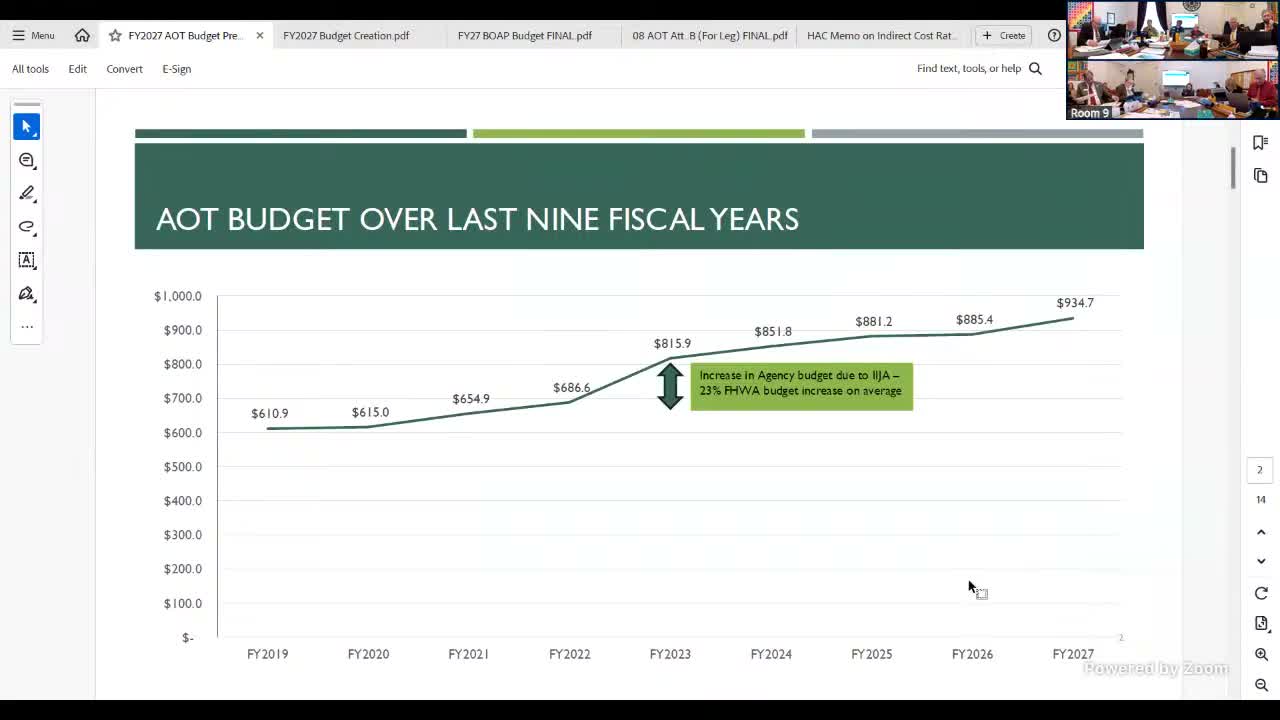Select the Fill and Sign pen tool
Viewport: 1280px width, 720px height.
[27, 294]
